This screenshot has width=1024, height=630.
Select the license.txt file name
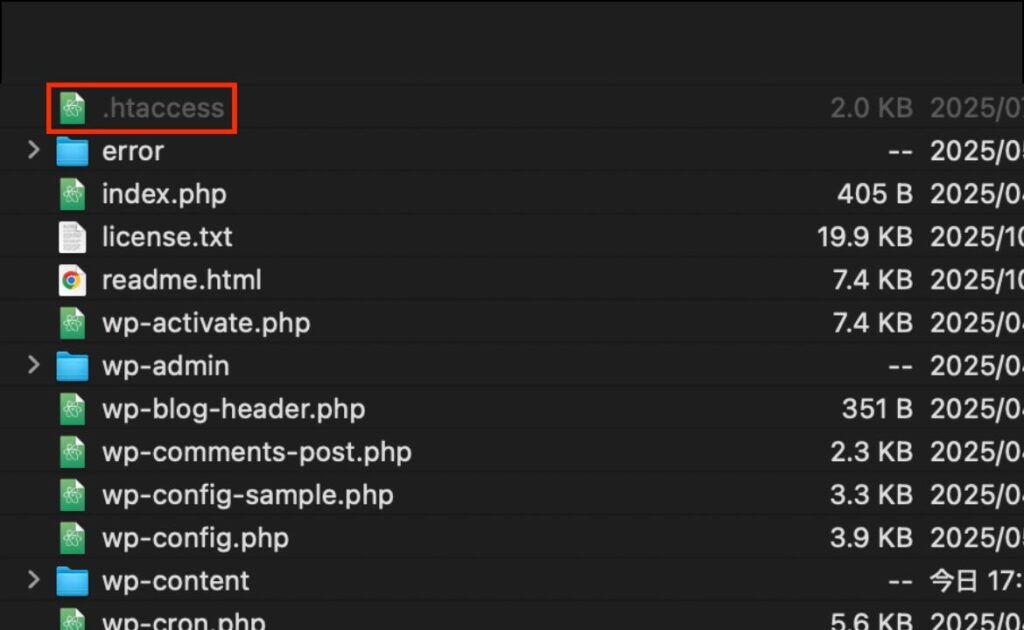click(x=167, y=237)
